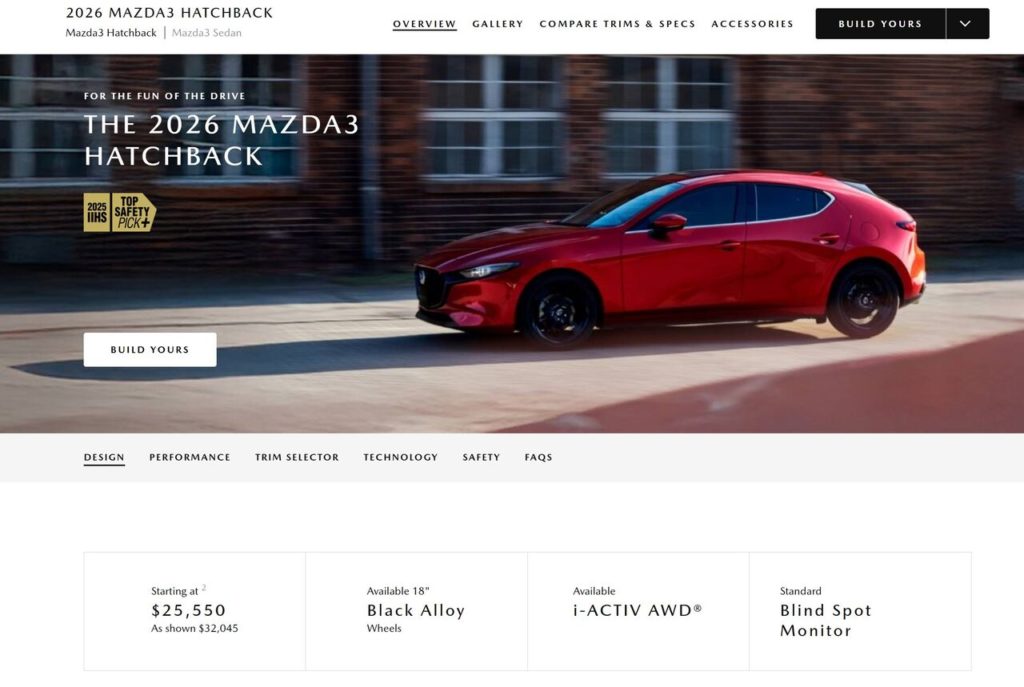1024x687 pixels.
Task: Open the Accessories page link
Action: [752, 24]
